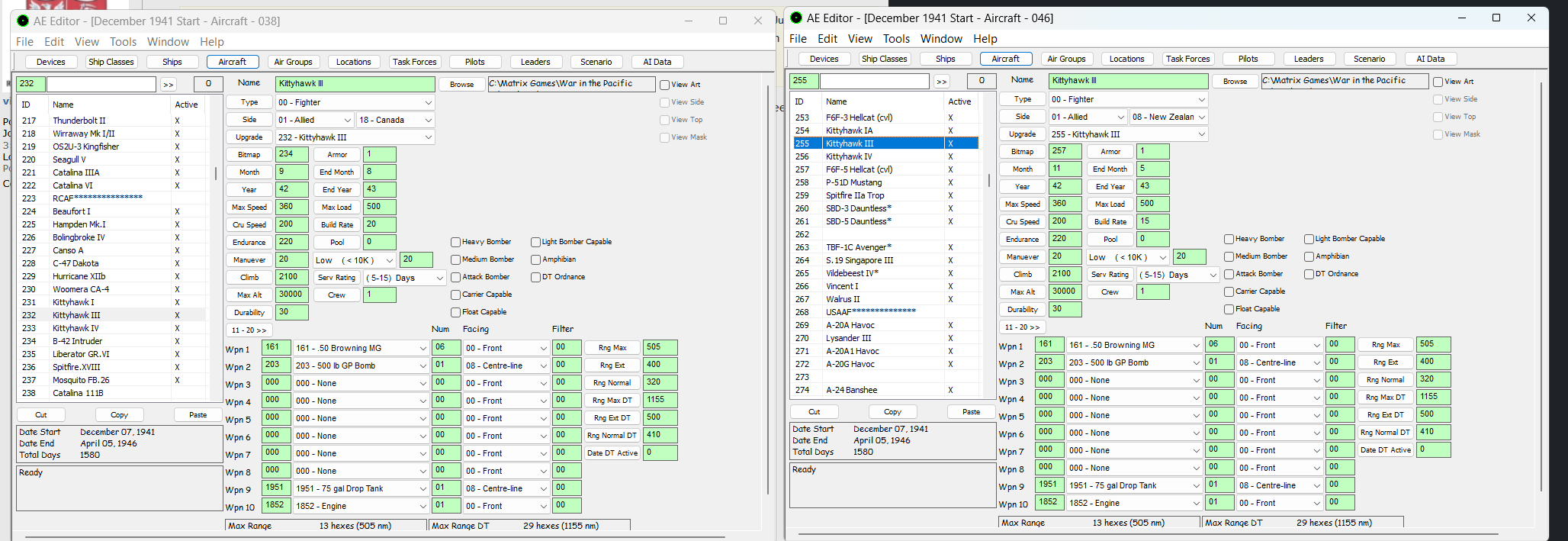This screenshot has height=541, width=1568.
Task: Enable Medium Bomber checkbox in right window
Action: click(1229, 256)
